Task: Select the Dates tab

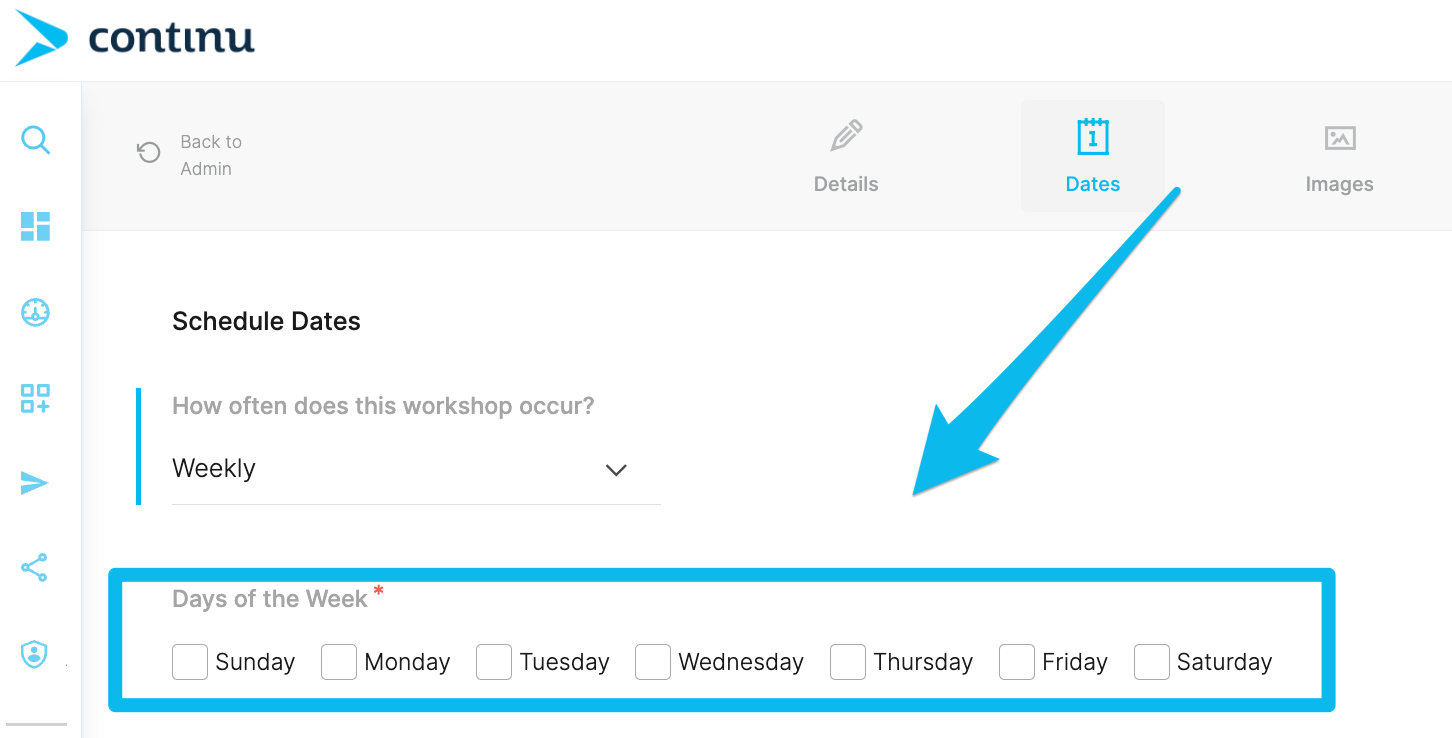Action: 1092,157
